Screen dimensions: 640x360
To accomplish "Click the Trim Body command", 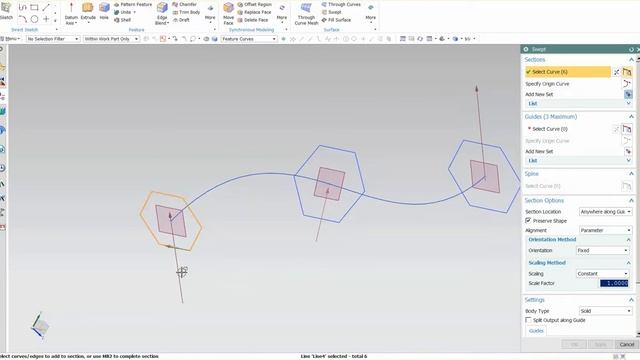I will click(186, 12).
